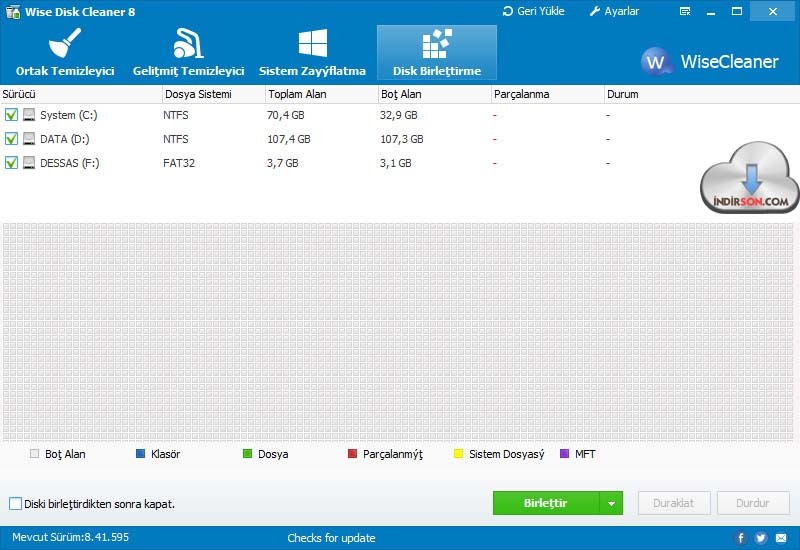
Task: Click the green Dosya legend swatch
Action: coord(247,454)
